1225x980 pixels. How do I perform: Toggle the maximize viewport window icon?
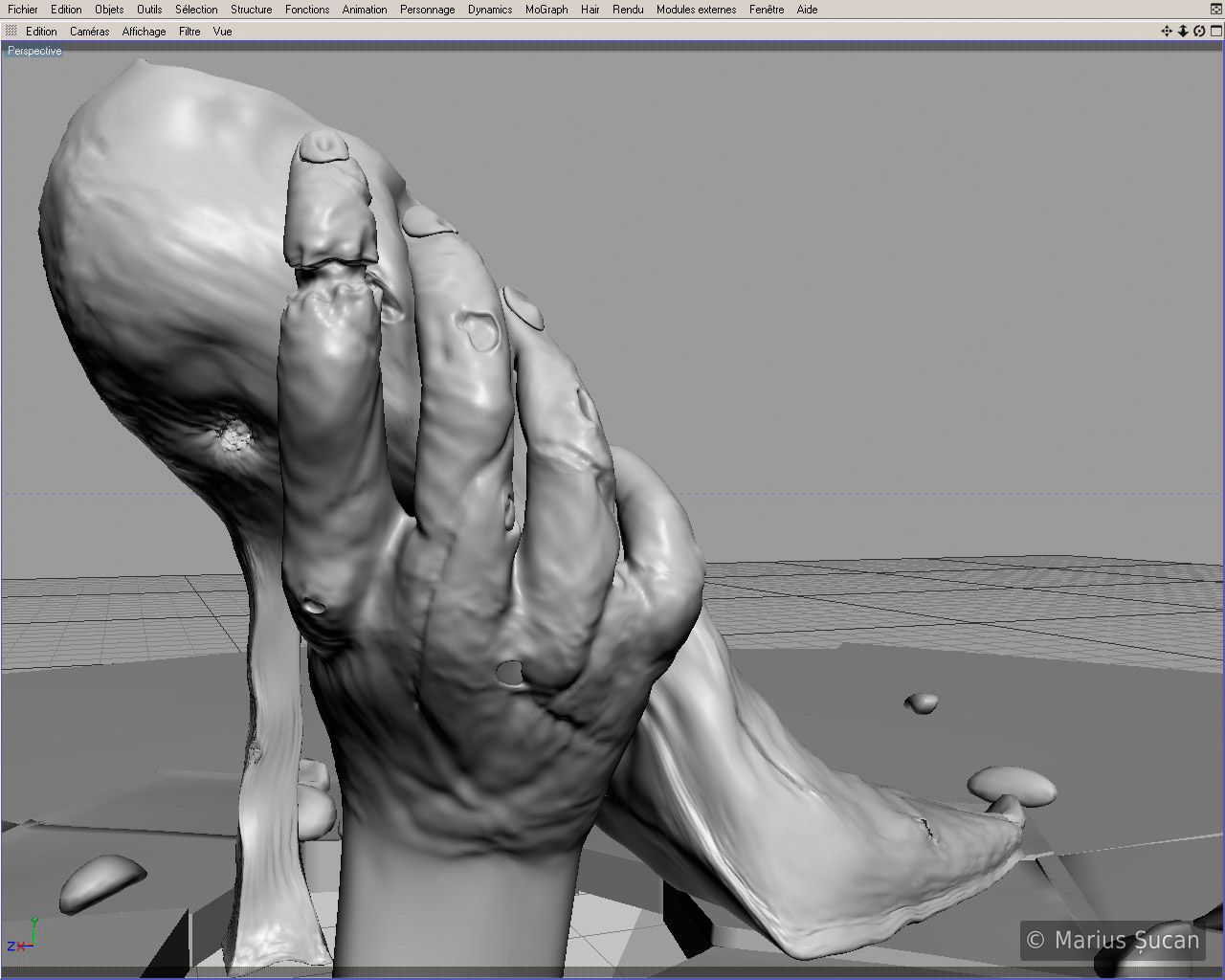[x=1215, y=32]
